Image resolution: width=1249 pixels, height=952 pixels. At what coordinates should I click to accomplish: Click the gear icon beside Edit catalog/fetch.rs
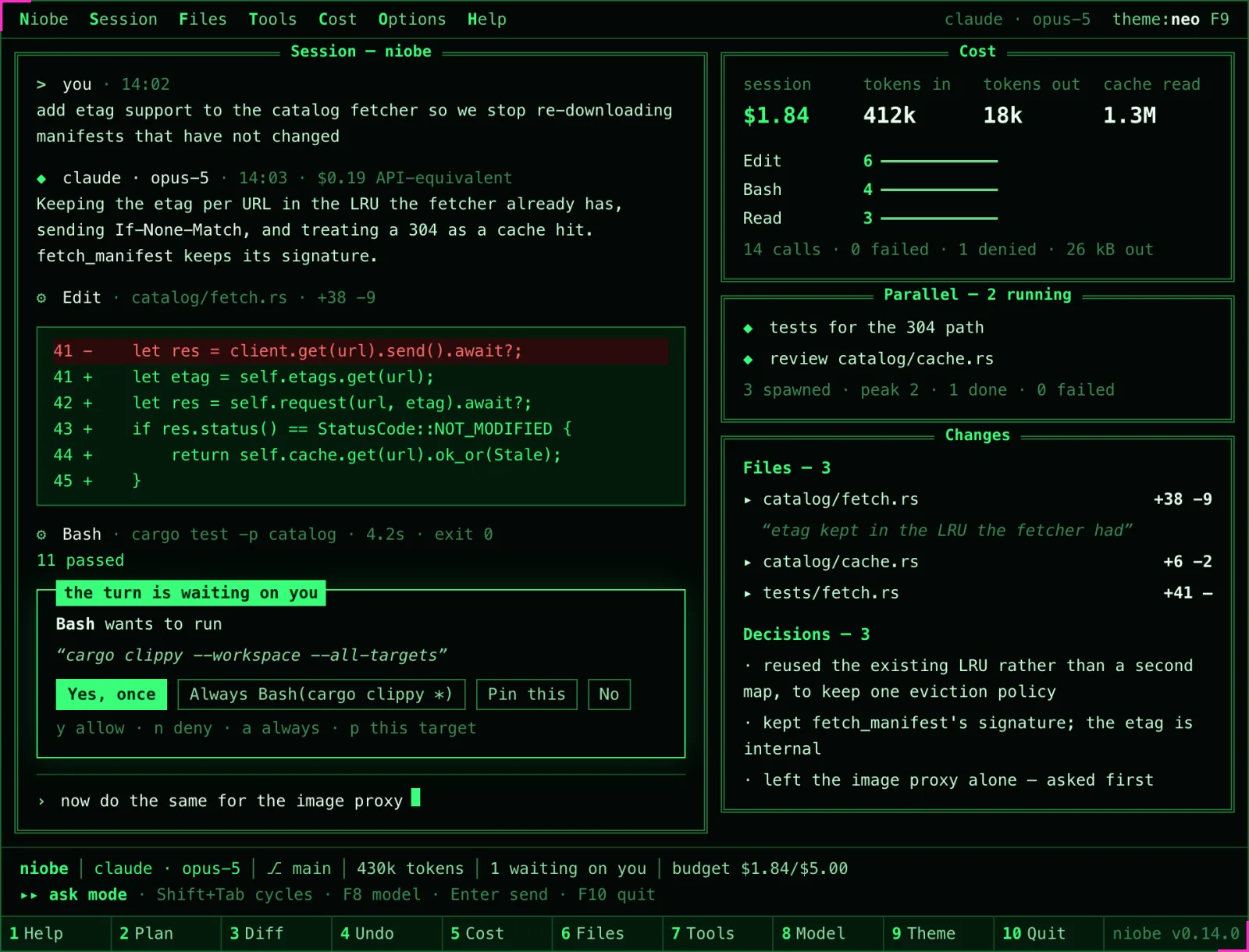pos(41,298)
